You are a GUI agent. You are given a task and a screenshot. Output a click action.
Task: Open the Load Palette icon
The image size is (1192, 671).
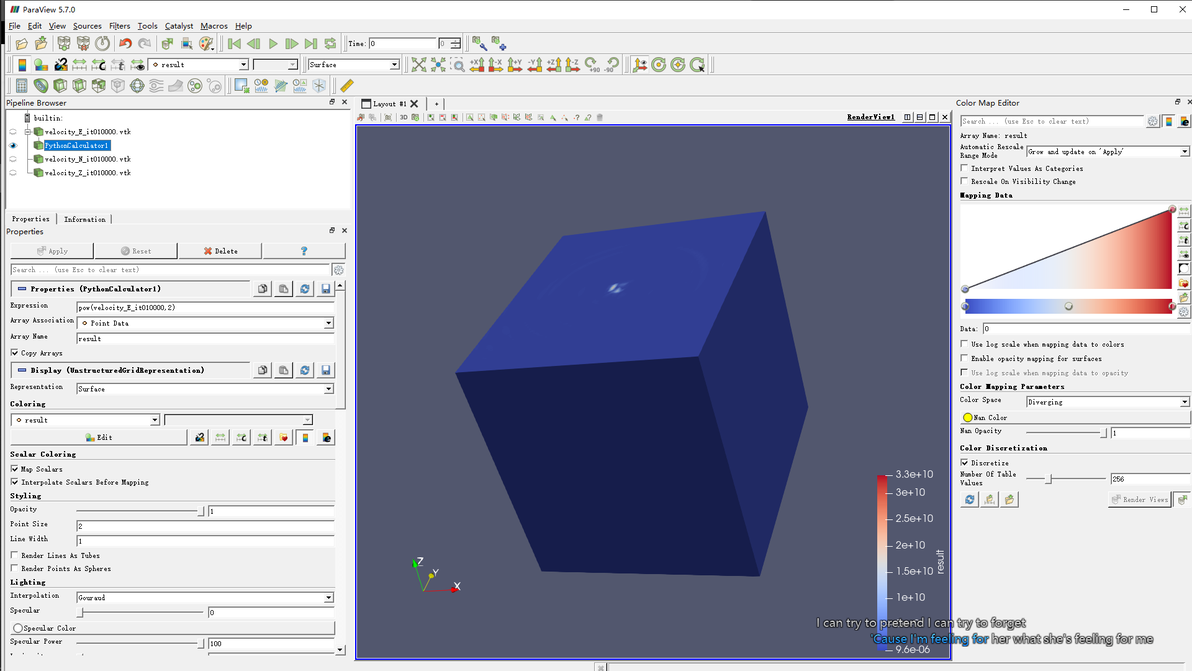(x=207, y=44)
